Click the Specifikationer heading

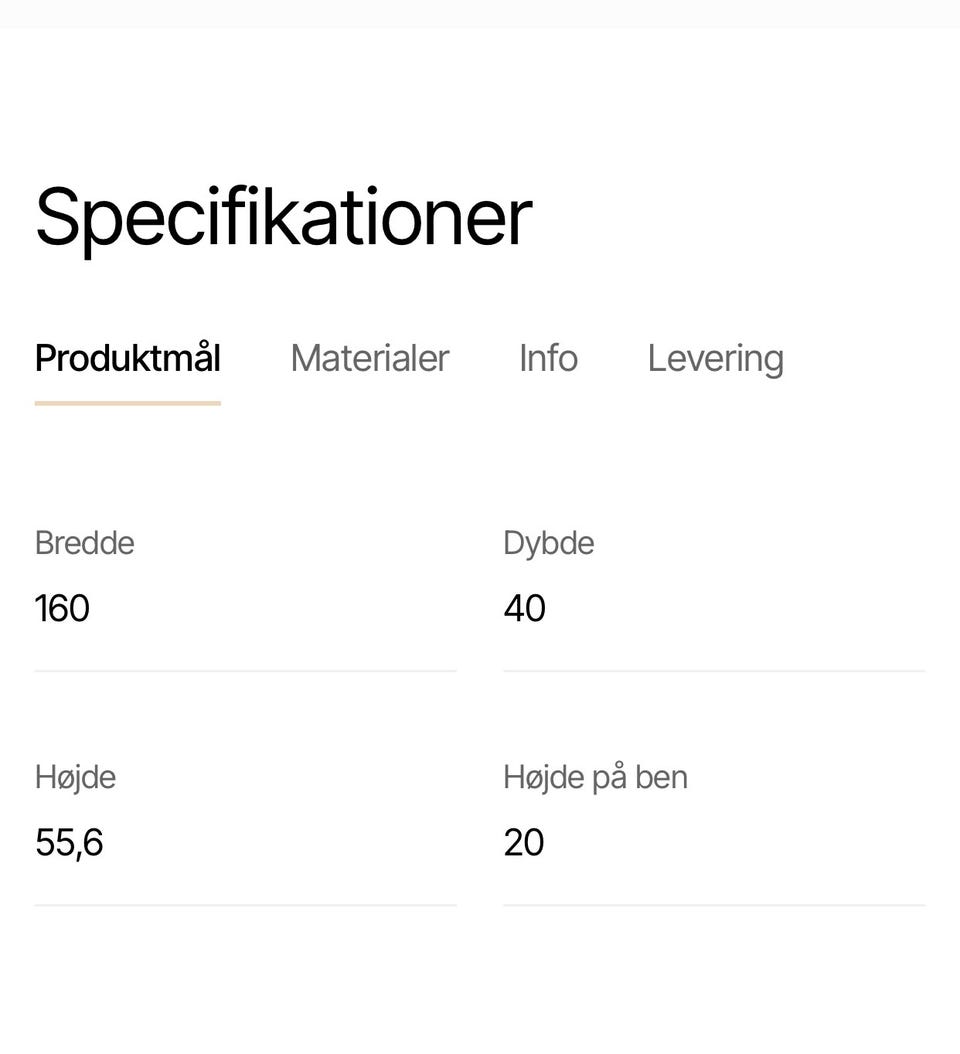click(283, 217)
